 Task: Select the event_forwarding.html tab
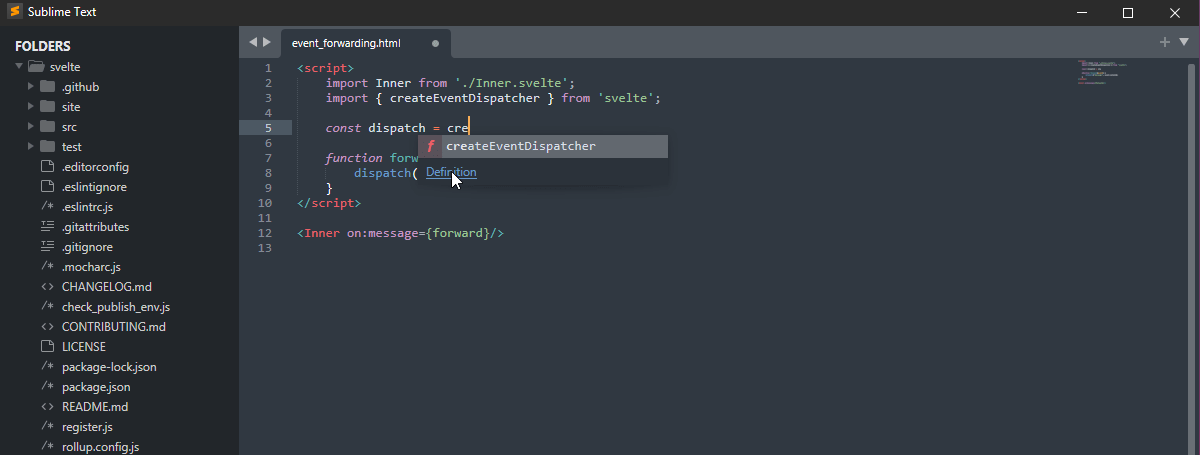coord(347,44)
